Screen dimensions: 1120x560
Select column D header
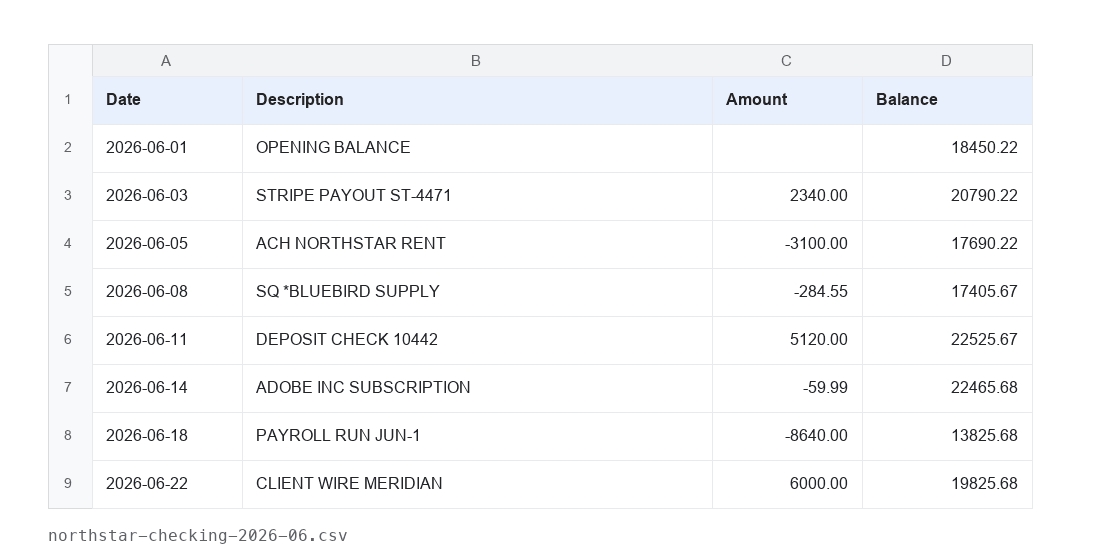(947, 61)
